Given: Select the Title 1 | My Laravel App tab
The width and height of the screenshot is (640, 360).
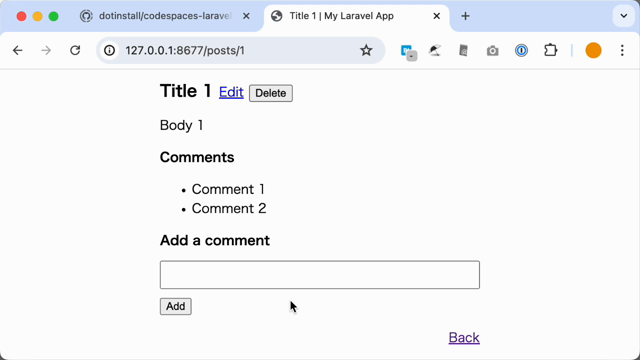Looking at the screenshot, I should (342, 16).
